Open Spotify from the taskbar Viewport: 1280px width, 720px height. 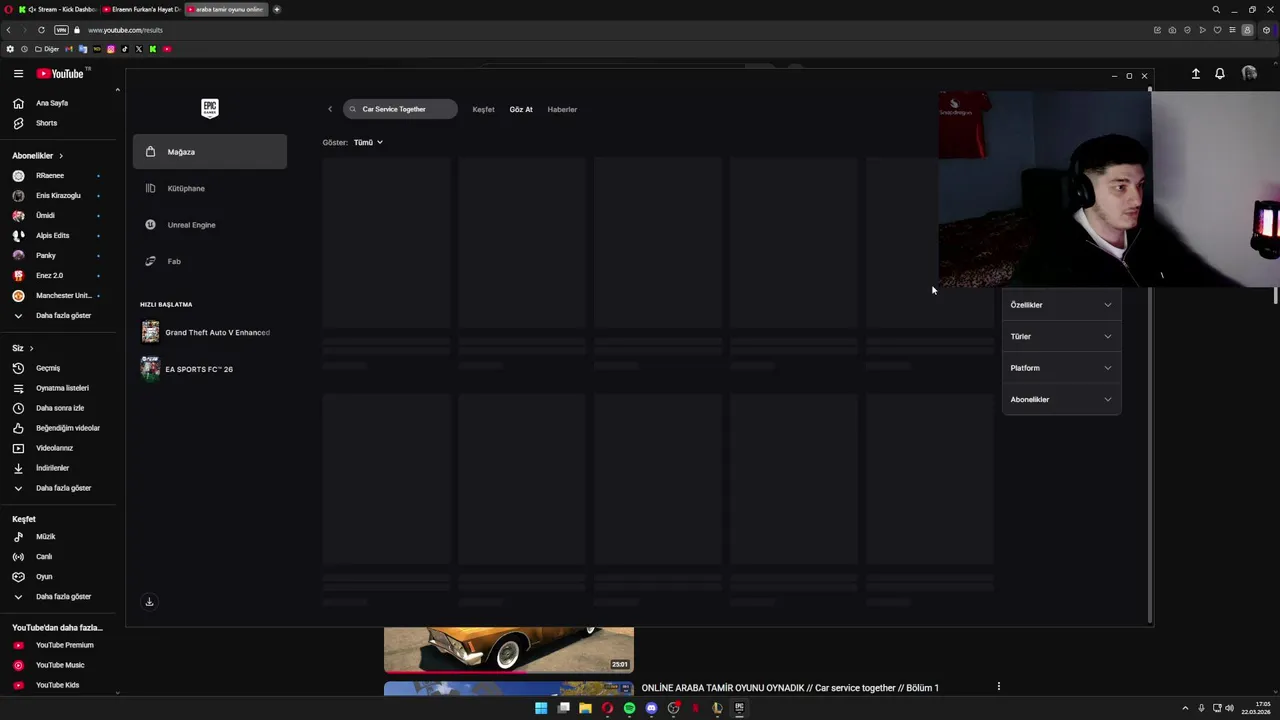click(629, 708)
